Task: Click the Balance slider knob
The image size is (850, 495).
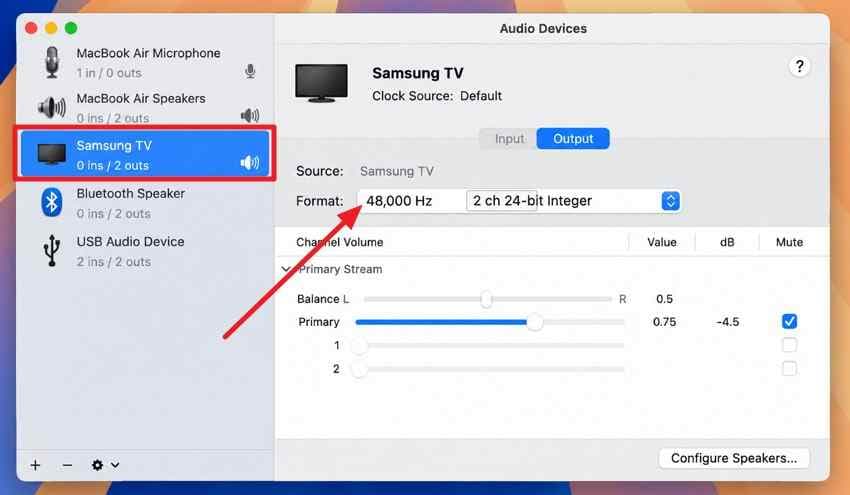Action: 486,299
